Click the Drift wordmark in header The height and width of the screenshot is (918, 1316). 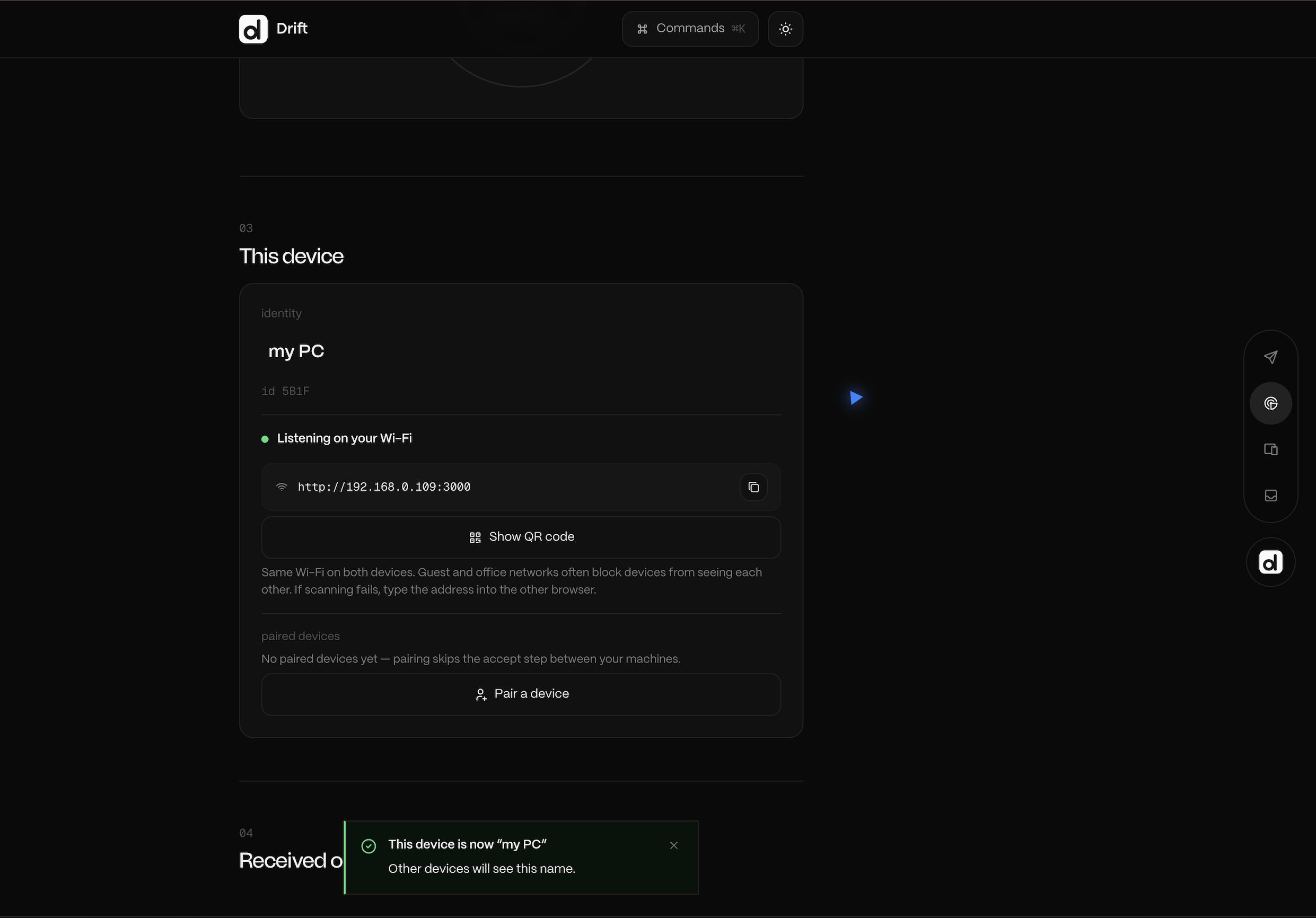point(292,29)
